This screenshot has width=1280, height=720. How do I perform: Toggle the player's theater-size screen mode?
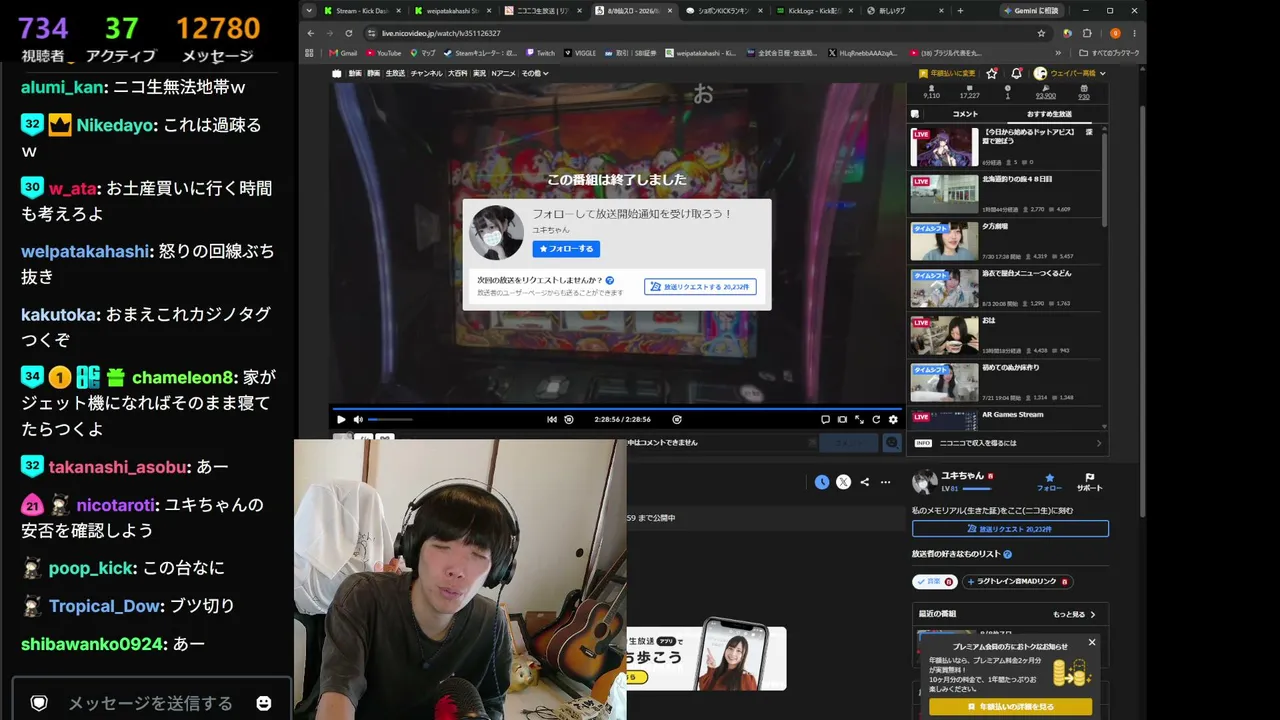coord(842,420)
